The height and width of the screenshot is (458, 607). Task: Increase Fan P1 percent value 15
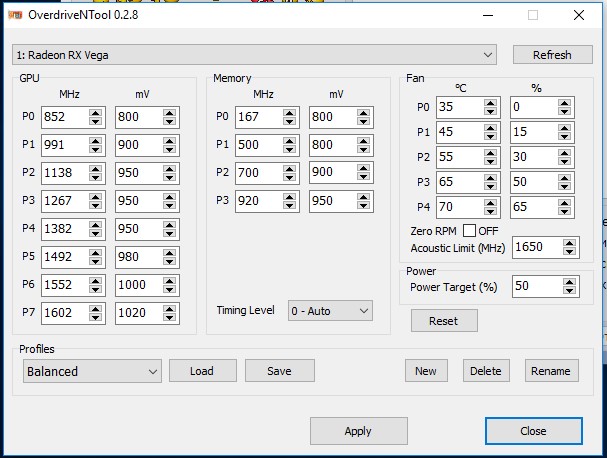[564, 128]
